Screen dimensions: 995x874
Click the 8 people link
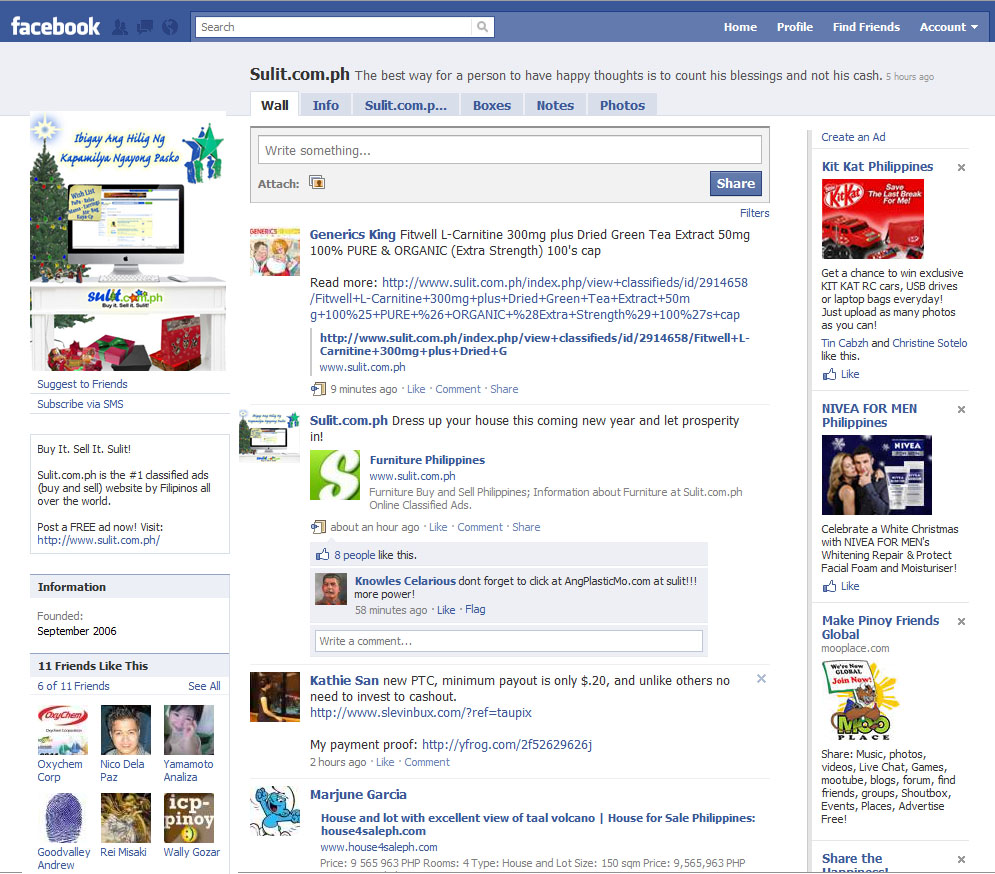pyautogui.click(x=355, y=555)
